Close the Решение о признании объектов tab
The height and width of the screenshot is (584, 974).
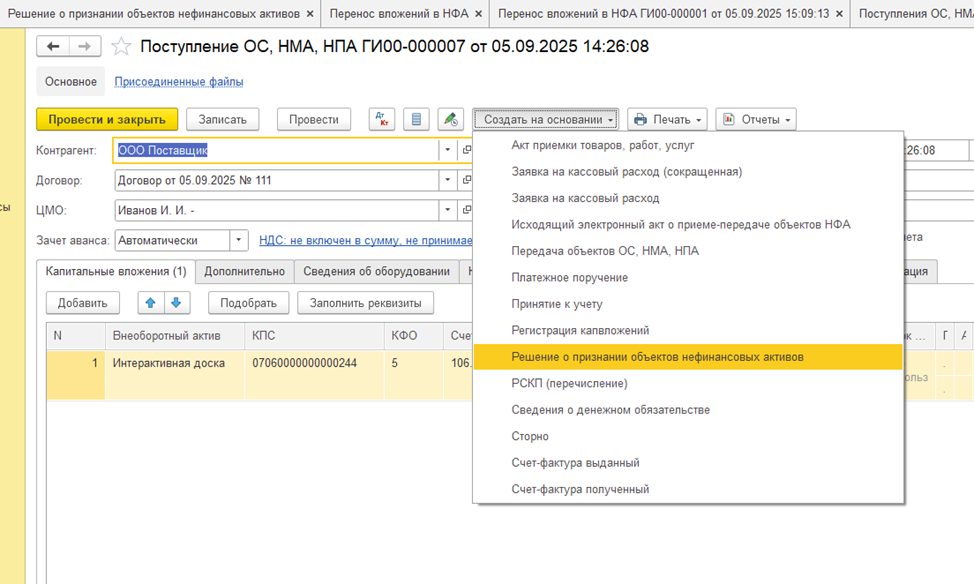(310, 14)
